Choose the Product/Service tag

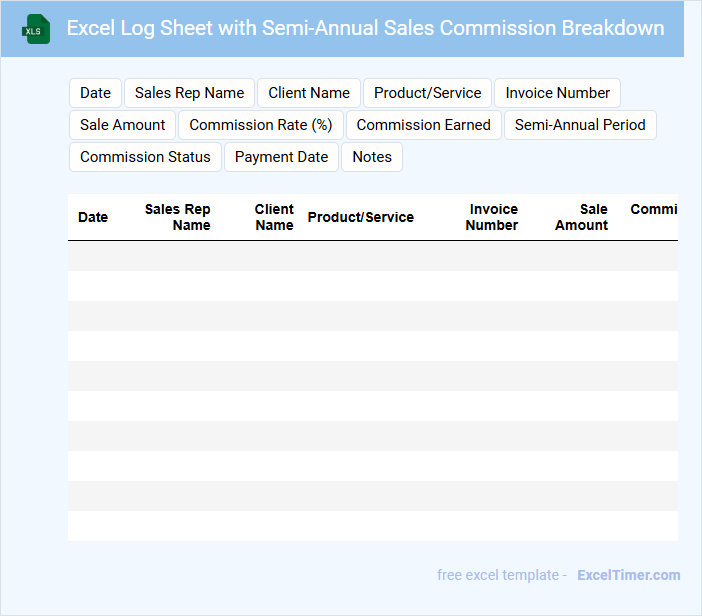pyautogui.click(x=427, y=93)
